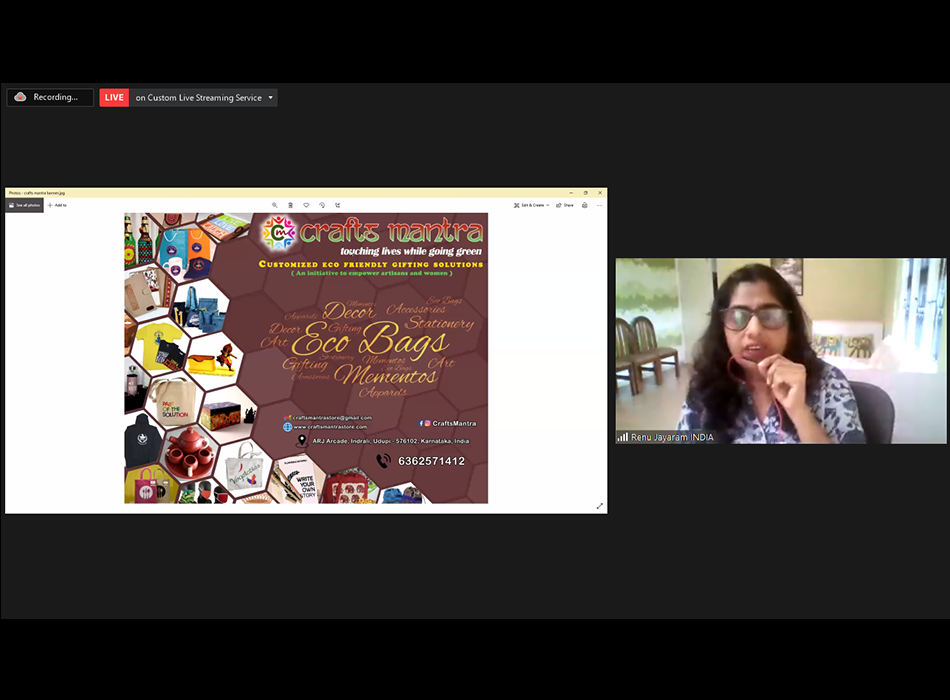Close the Photos window
The width and height of the screenshot is (950, 700).
pyautogui.click(x=600, y=193)
